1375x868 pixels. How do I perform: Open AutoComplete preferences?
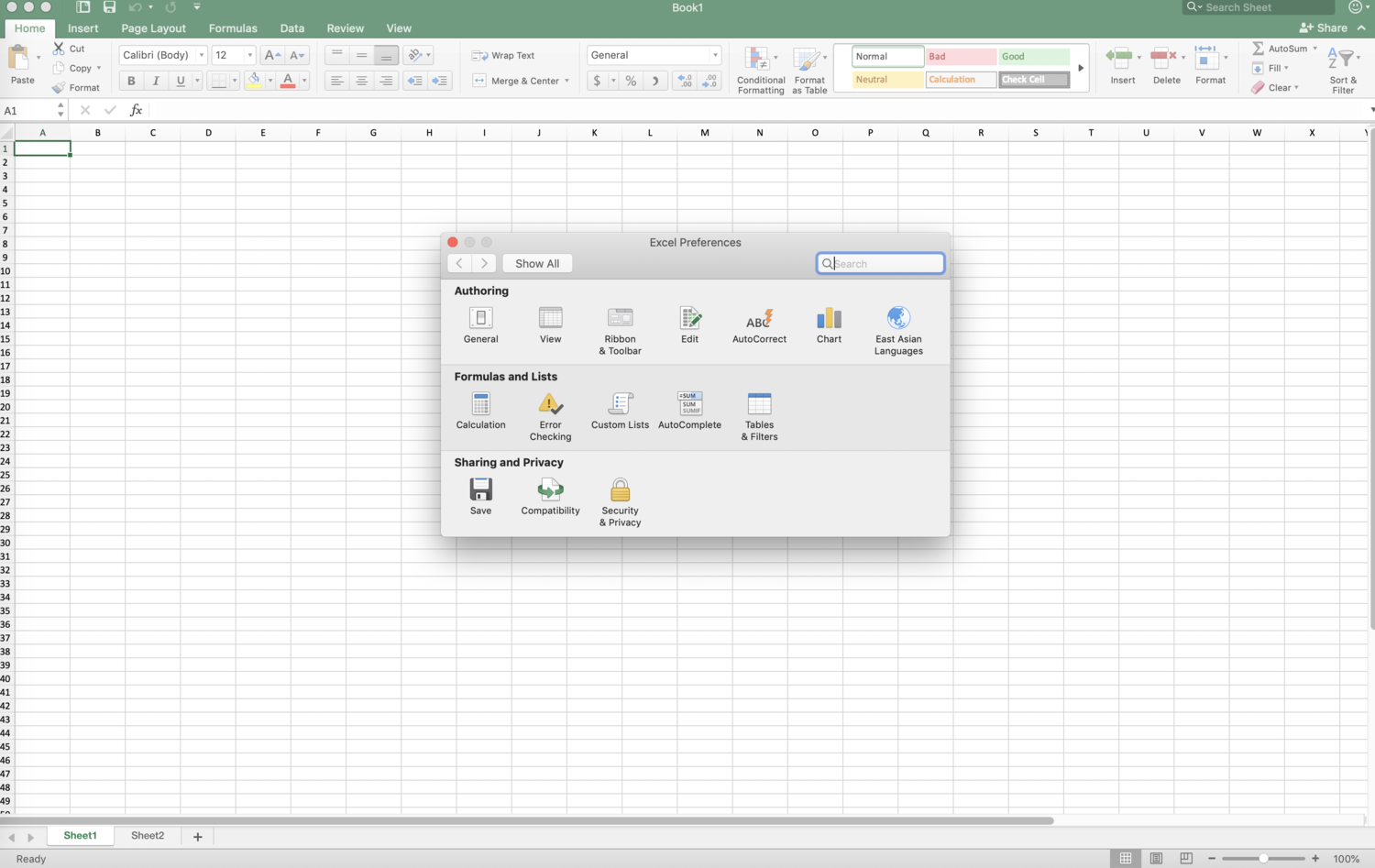(x=689, y=411)
